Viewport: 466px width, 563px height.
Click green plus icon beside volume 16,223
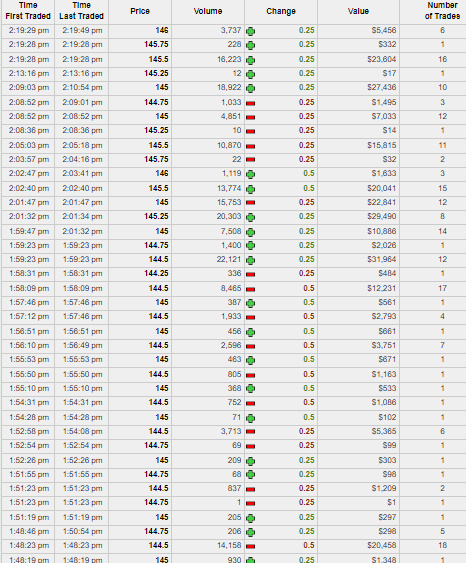pyautogui.click(x=251, y=60)
